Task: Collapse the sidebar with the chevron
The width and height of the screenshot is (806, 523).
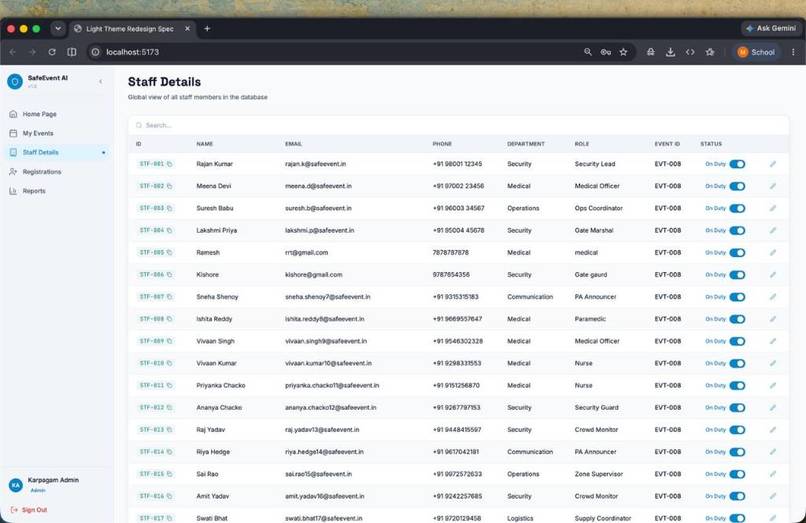Action: point(100,81)
